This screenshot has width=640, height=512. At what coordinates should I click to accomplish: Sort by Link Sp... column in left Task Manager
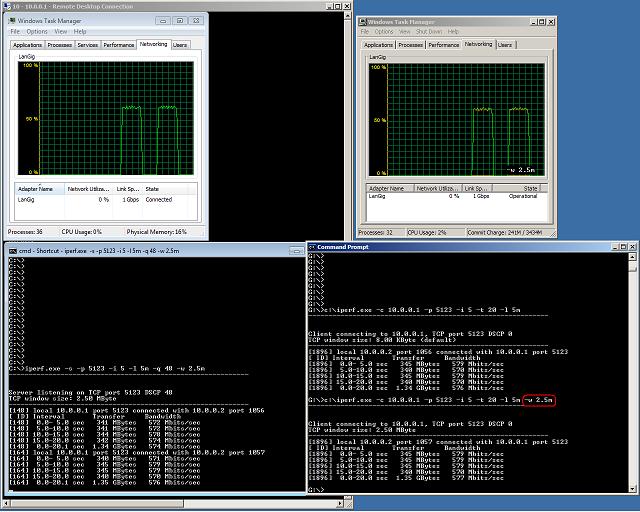[128, 189]
